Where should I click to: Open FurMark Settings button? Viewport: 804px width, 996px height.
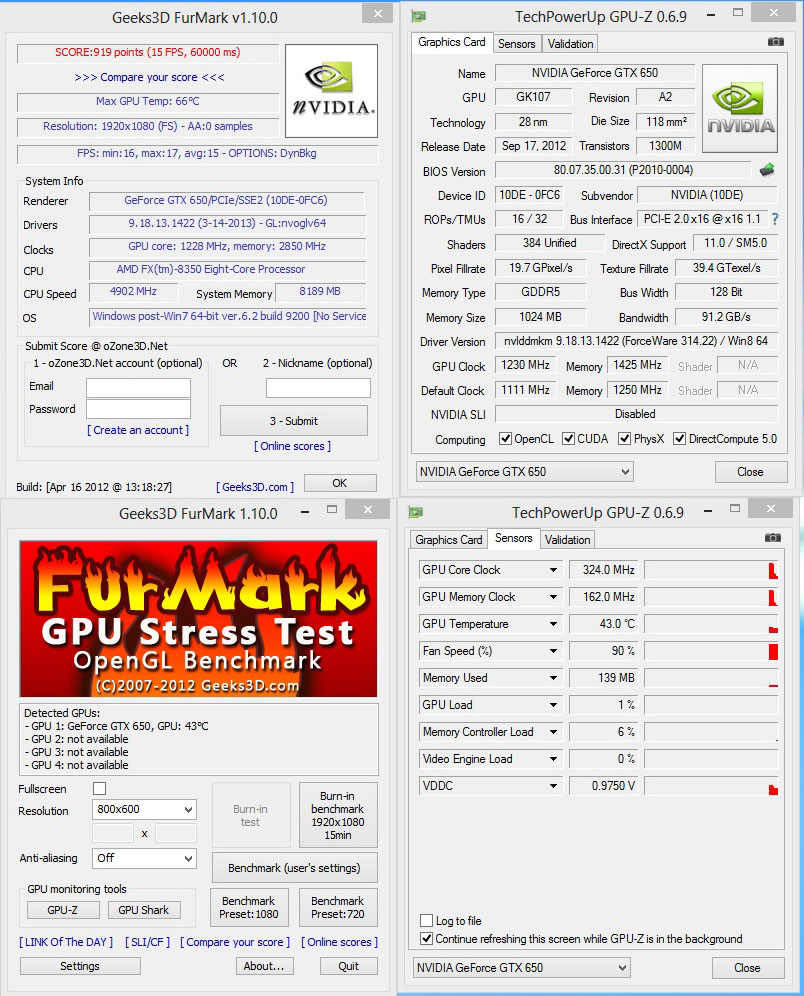point(80,966)
